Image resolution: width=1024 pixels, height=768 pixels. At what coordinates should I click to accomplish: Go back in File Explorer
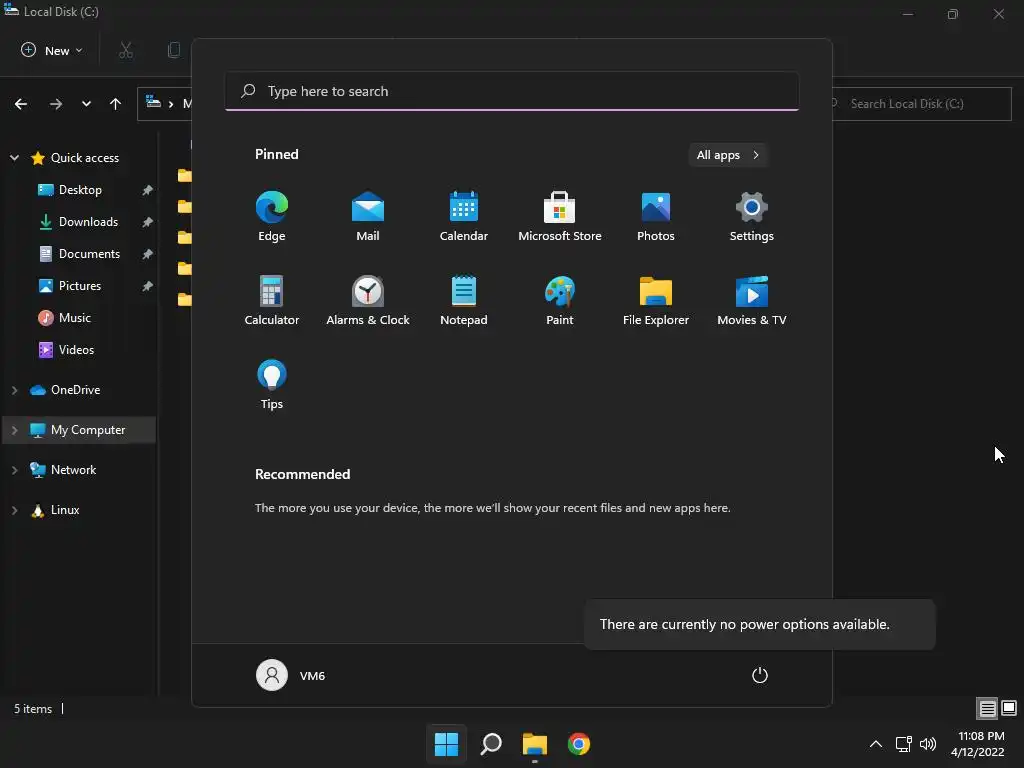pyautogui.click(x=21, y=104)
